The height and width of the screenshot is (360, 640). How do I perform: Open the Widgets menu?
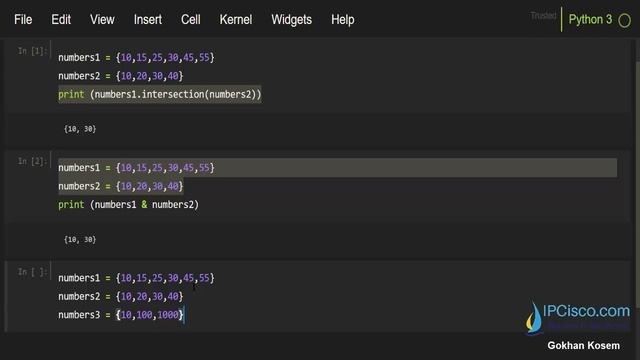pyautogui.click(x=291, y=20)
